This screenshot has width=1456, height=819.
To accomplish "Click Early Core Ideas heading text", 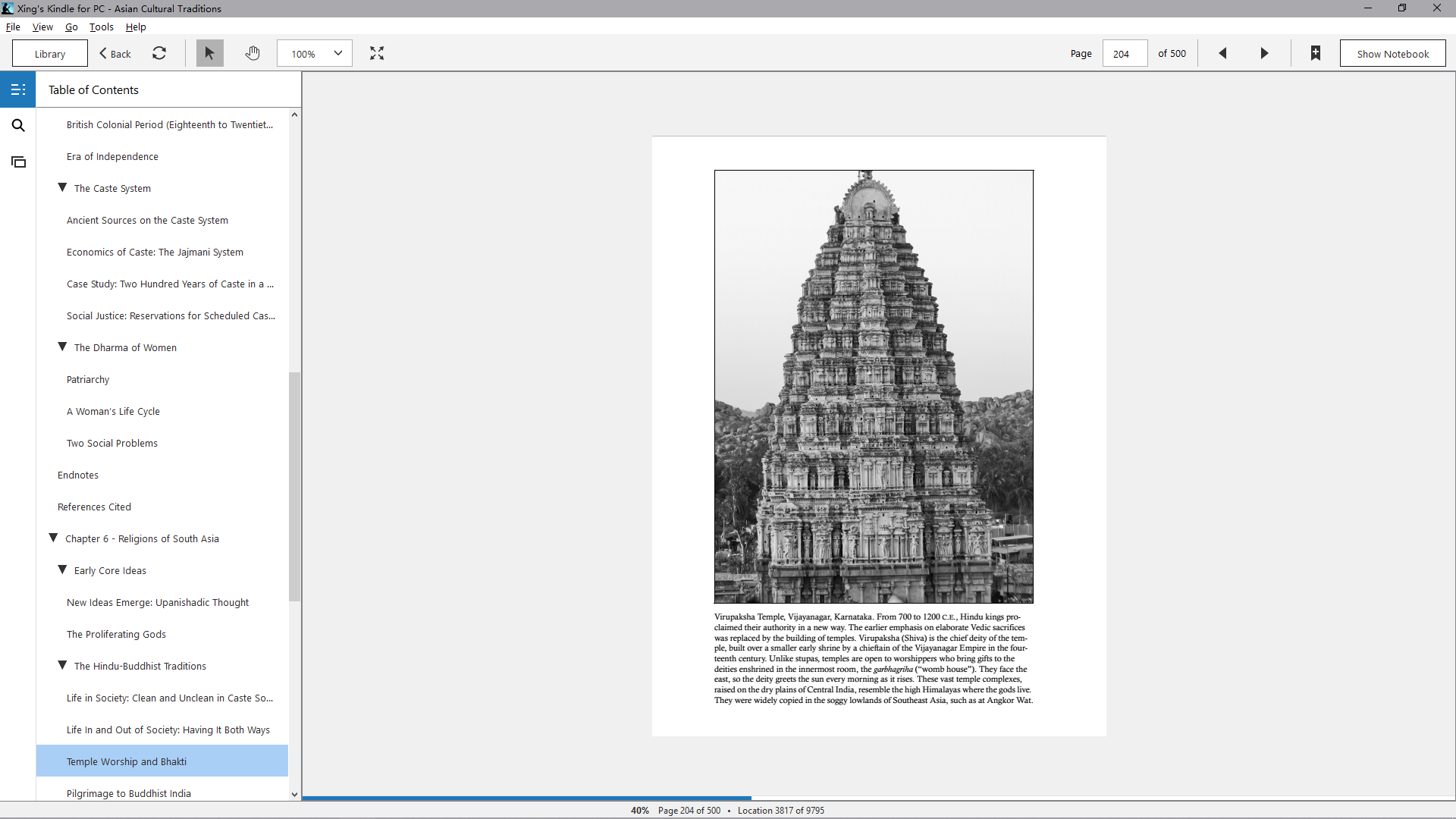I will tap(110, 570).
